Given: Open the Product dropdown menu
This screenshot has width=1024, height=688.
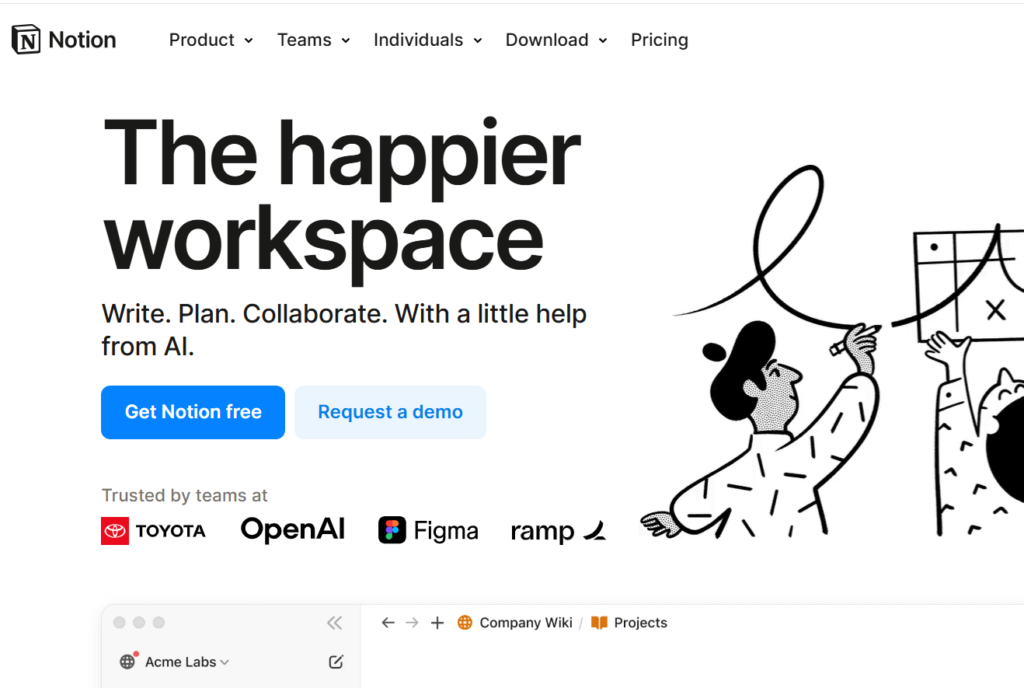Looking at the screenshot, I should click(x=211, y=40).
